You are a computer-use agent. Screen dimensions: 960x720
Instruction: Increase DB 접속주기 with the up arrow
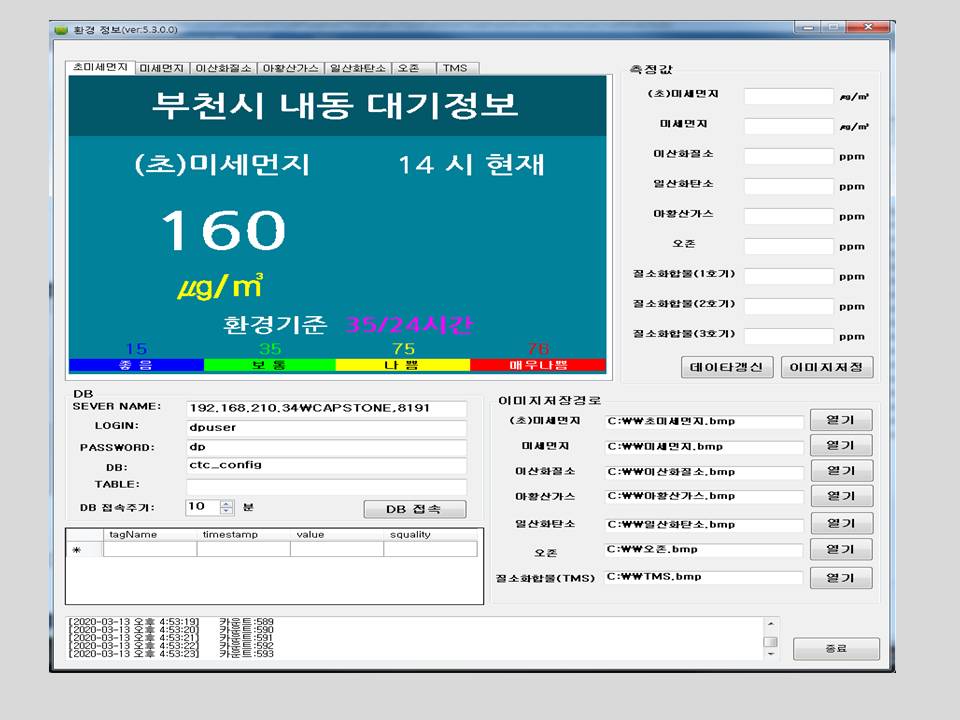tap(227, 504)
